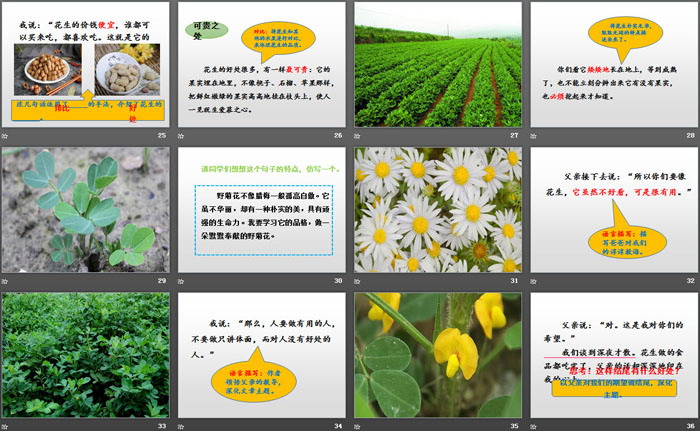Click slide number 25 label
Viewport: 700px width, 431px height.
pyautogui.click(x=162, y=135)
